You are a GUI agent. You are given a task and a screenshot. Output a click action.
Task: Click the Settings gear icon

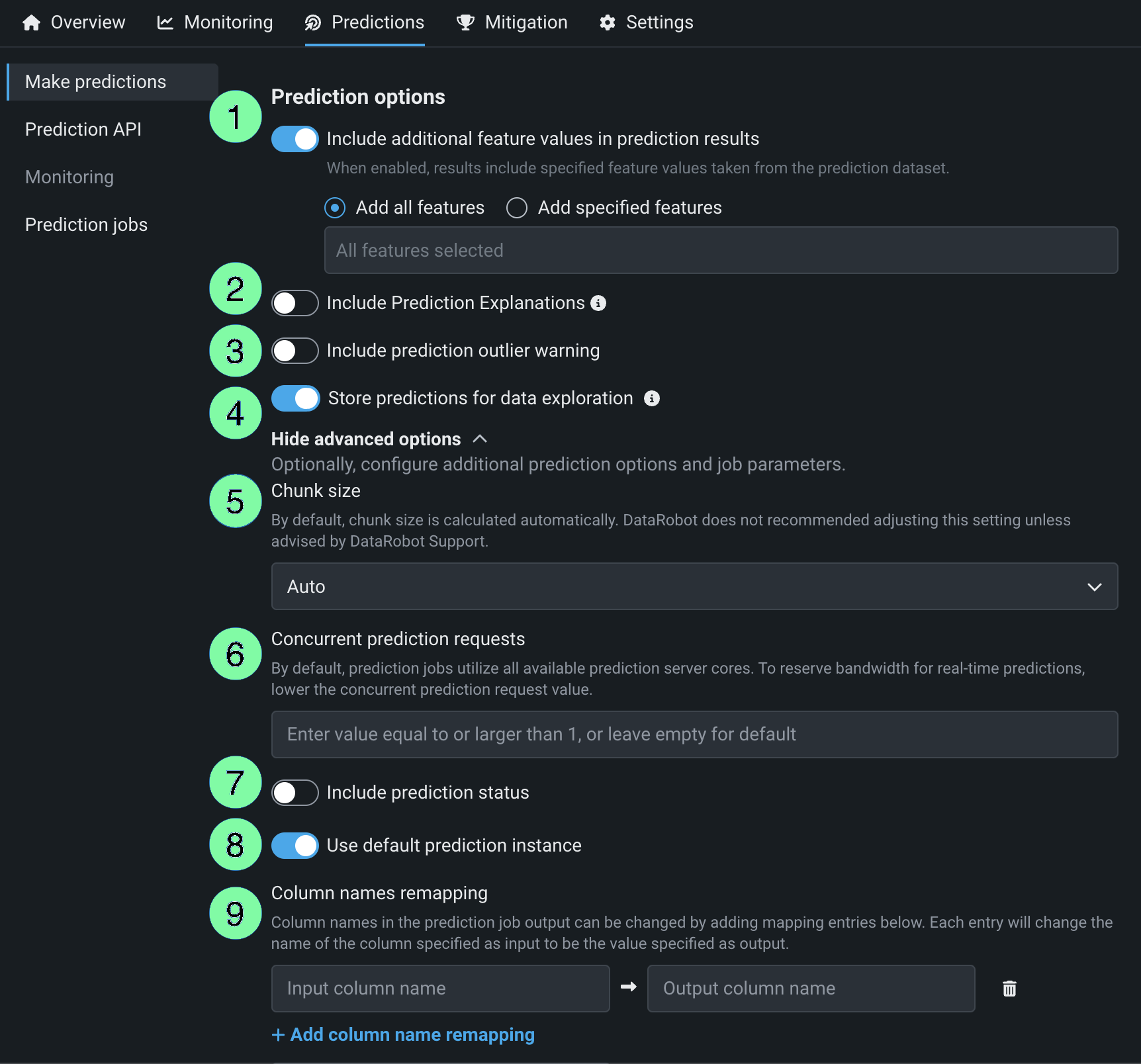coord(608,23)
